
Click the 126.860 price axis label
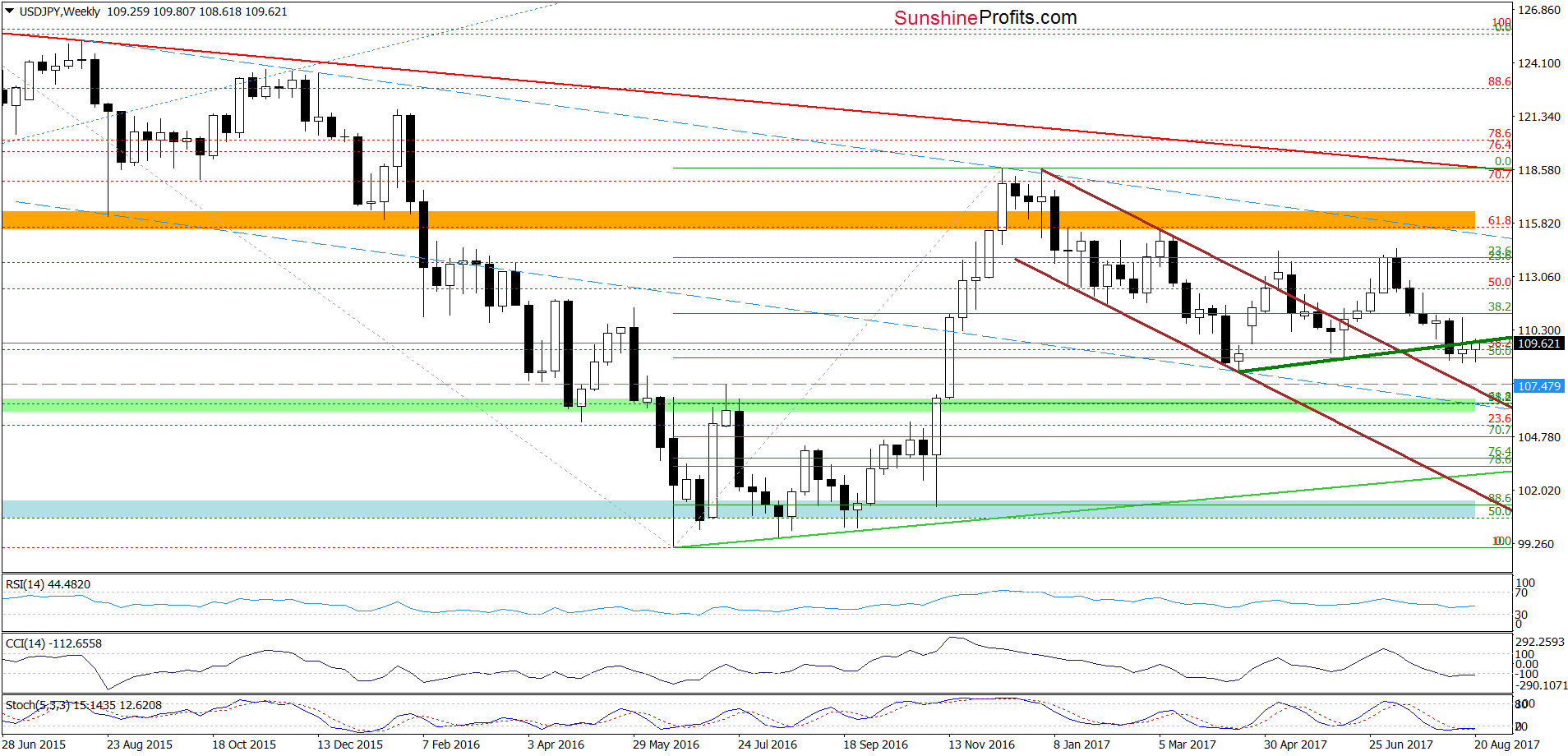[1538, 10]
